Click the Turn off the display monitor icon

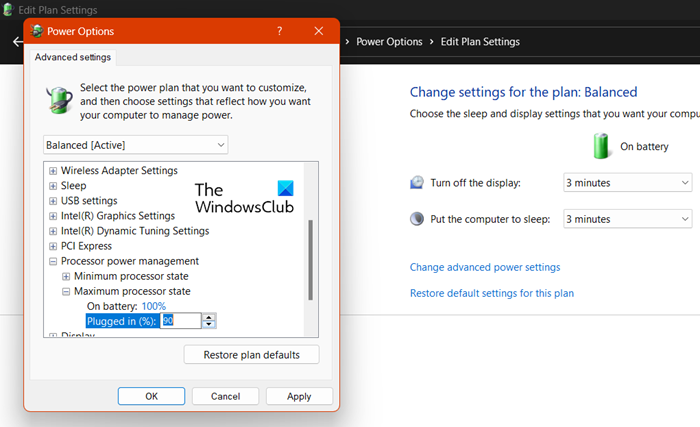click(418, 183)
